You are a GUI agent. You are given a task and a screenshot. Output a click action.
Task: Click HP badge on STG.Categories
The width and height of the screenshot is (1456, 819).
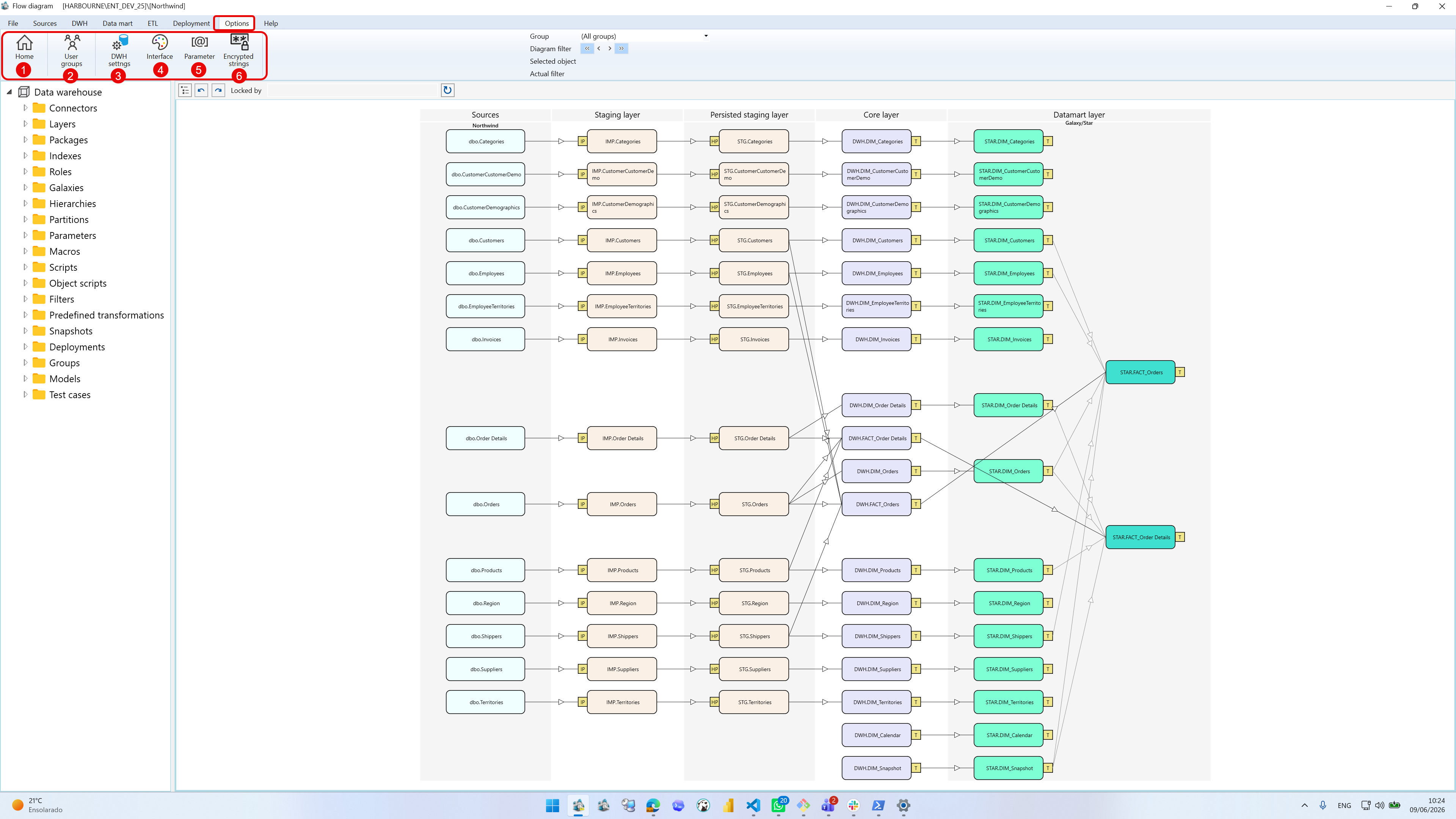[x=714, y=141]
